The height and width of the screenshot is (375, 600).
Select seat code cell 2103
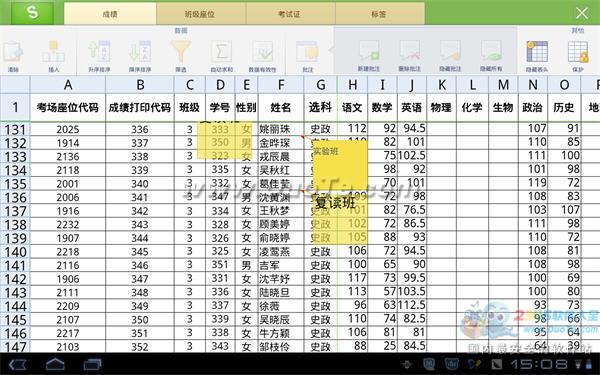click(x=68, y=347)
